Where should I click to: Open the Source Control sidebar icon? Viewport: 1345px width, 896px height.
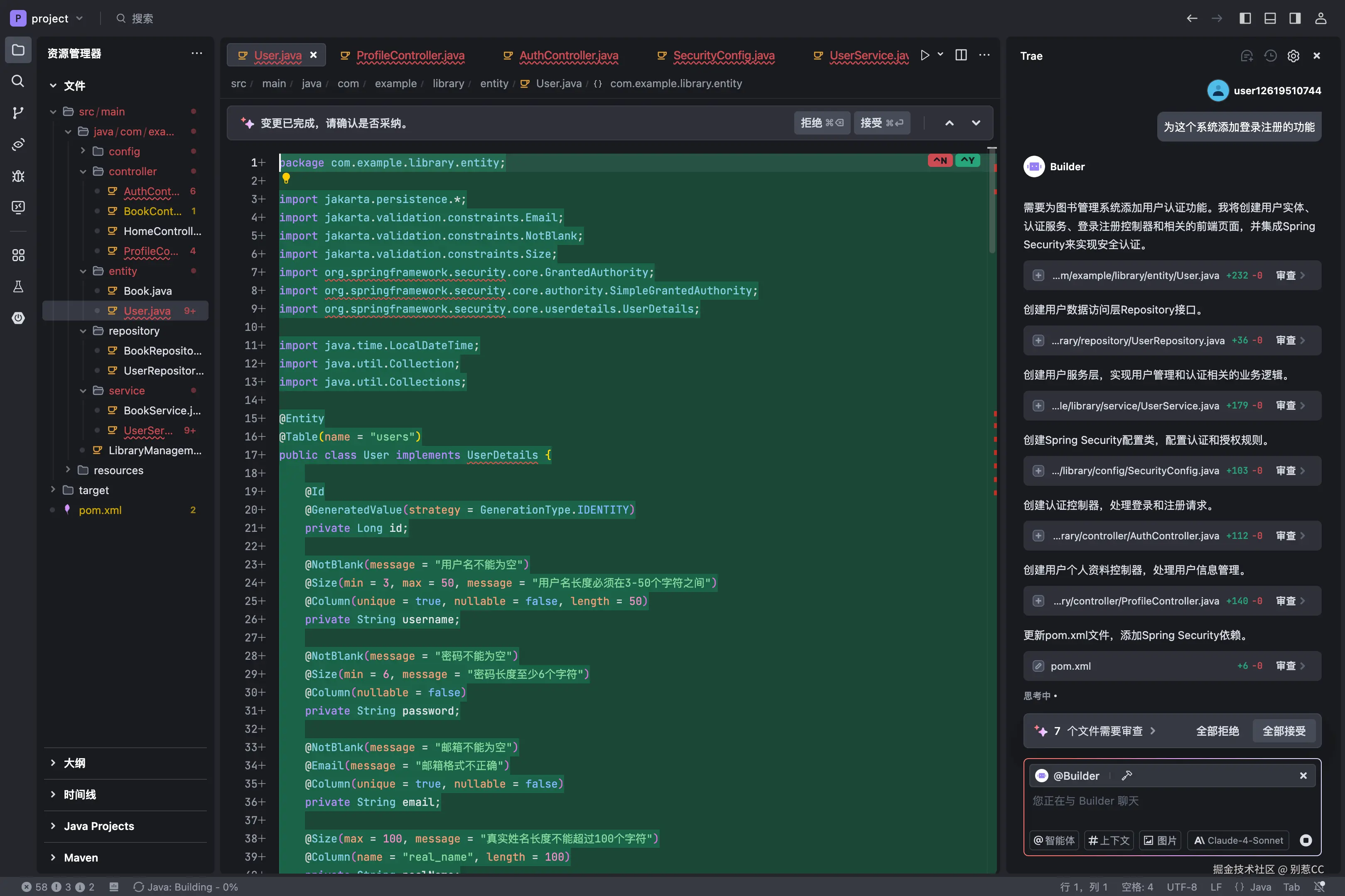(18, 112)
